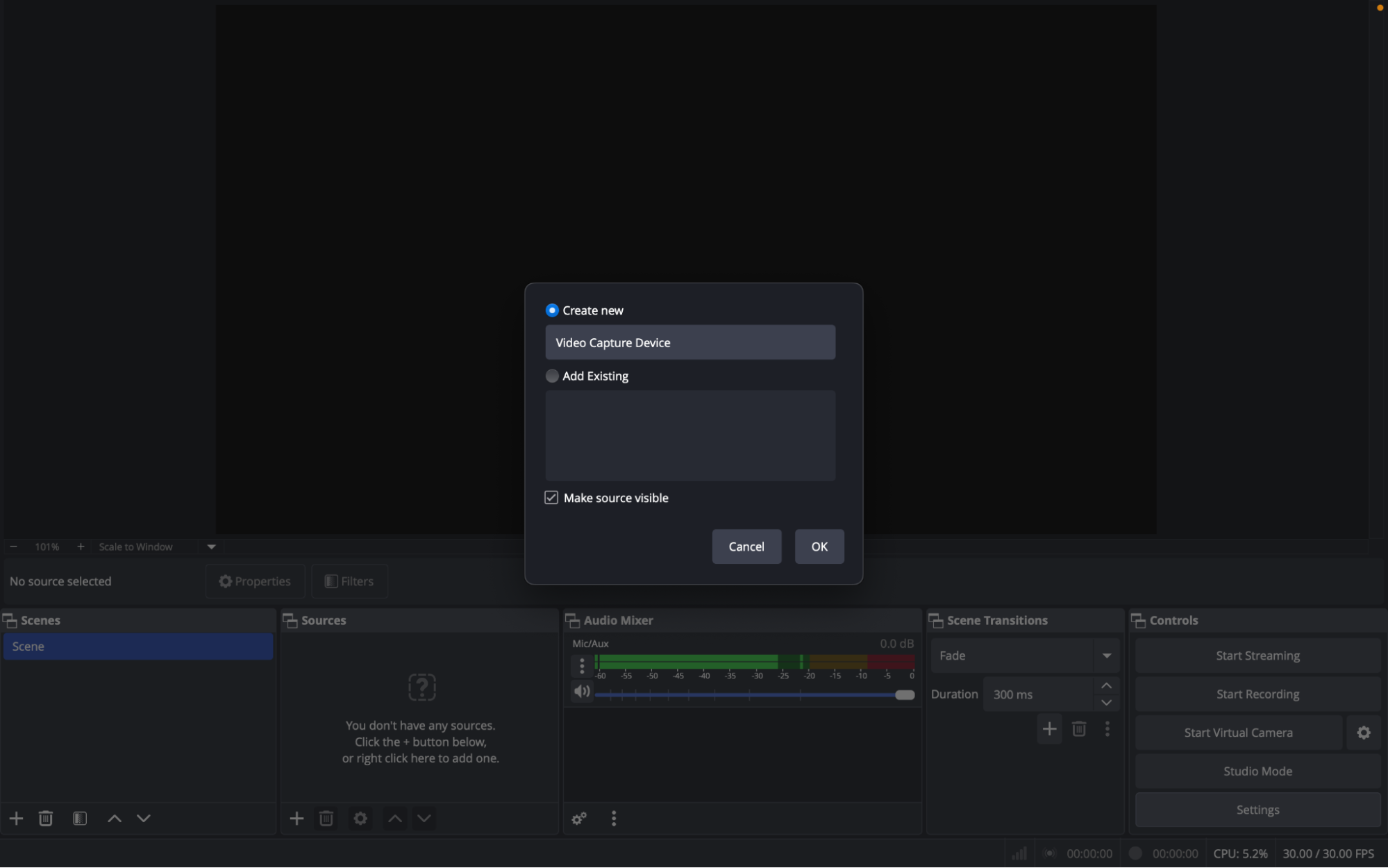Move scene down arrow
This screenshot has height=868, width=1388.
pyautogui.click(x=144, y=819)
